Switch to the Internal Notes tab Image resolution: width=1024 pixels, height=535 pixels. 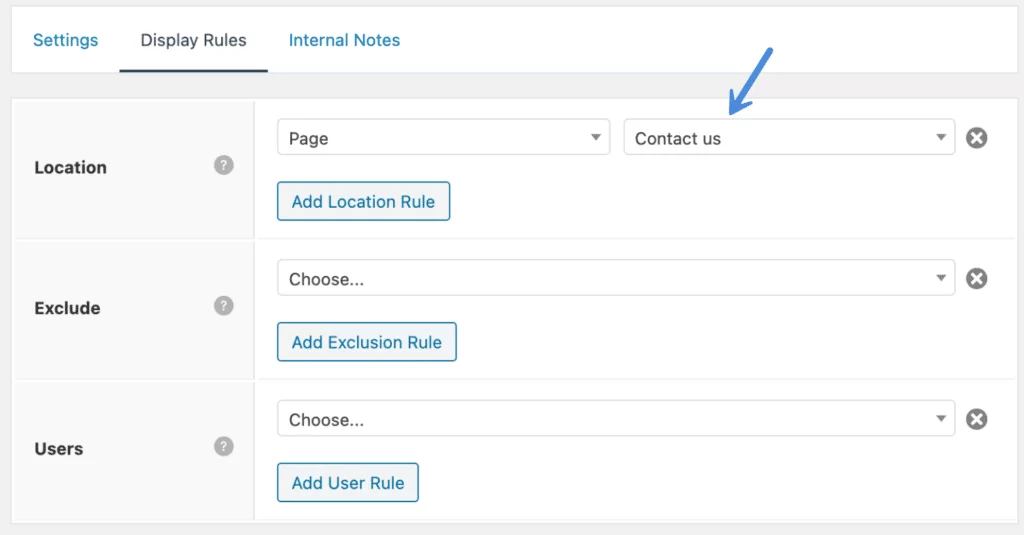[x=344, y=40]
